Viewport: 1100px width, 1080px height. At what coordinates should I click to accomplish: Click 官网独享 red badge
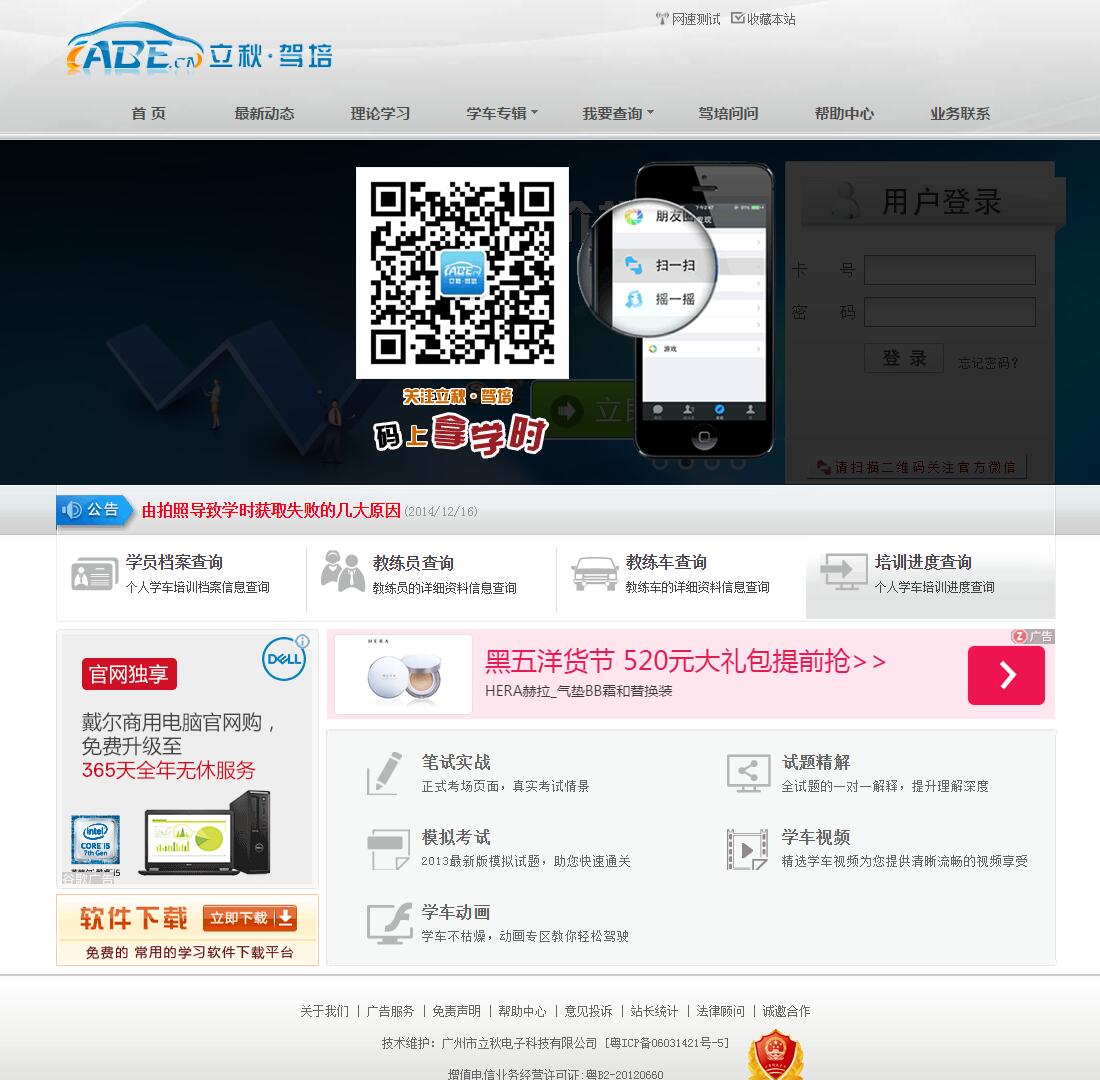tap(129, 674)
